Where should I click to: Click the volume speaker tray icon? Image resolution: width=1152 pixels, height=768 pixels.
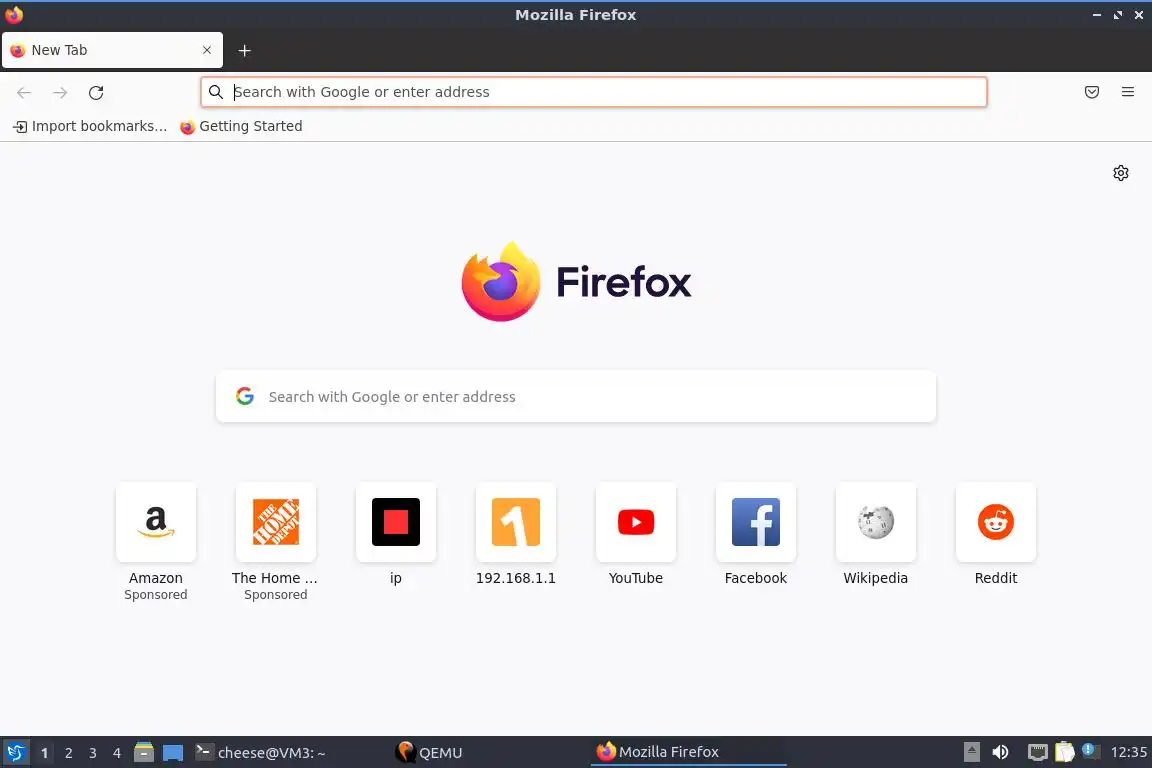point(1000,752)
